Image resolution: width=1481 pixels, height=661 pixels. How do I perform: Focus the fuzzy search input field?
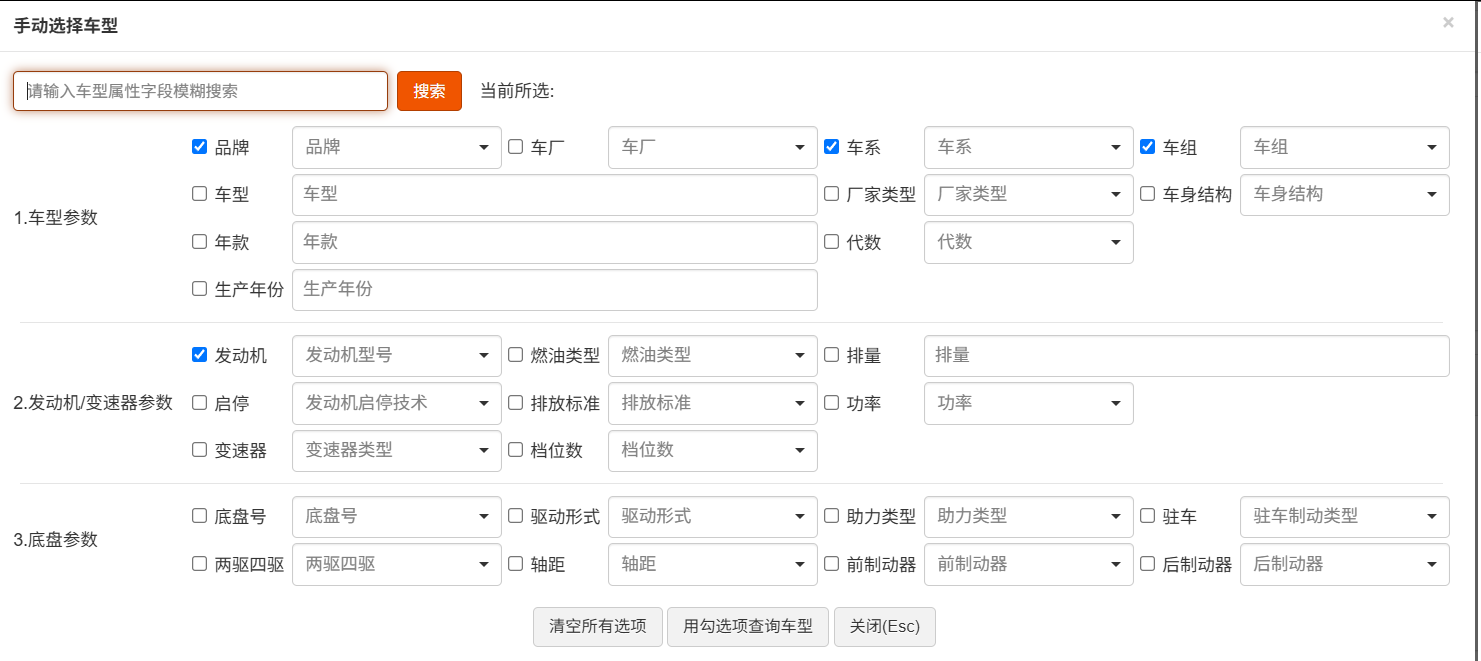[x=200, y=91]
